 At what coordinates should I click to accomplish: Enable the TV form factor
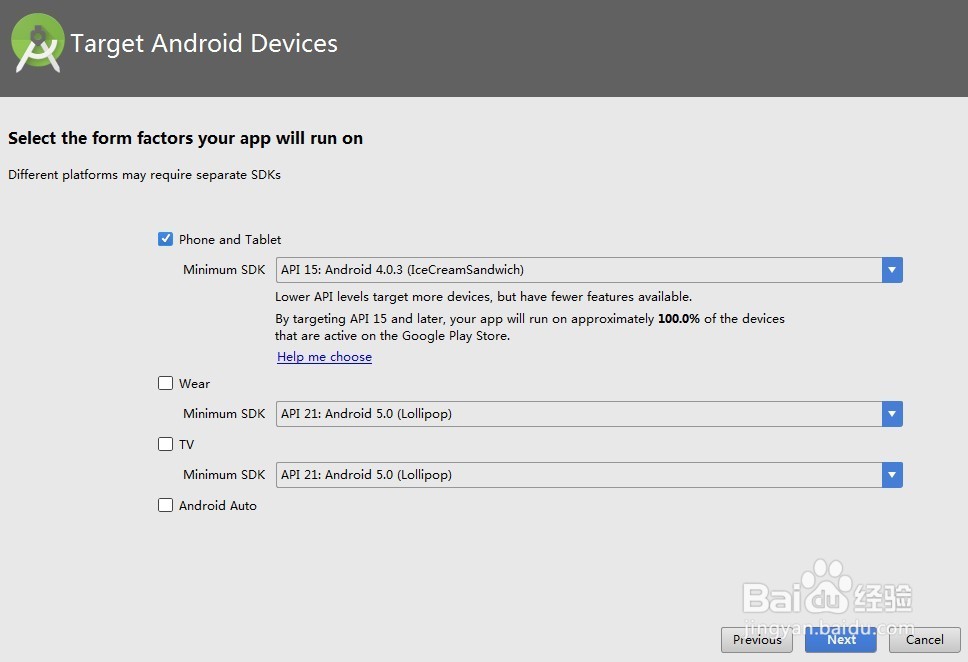[165, 444]
